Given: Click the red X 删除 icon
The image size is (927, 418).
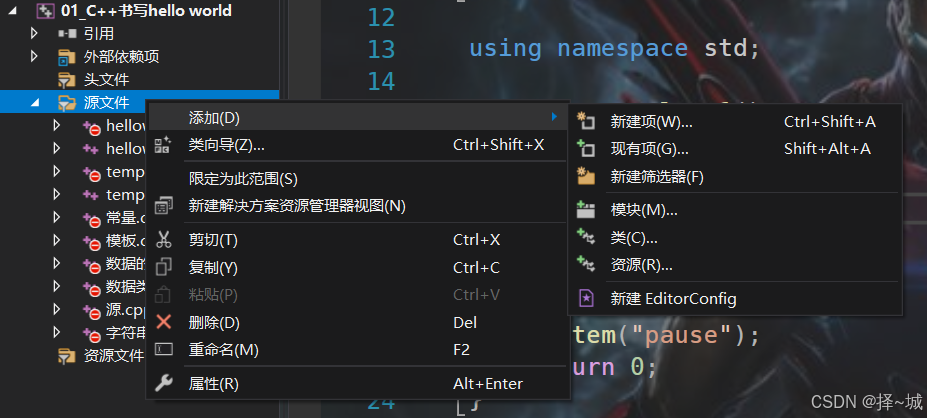Looking at the screenshot, I should [x=163, y=322].
